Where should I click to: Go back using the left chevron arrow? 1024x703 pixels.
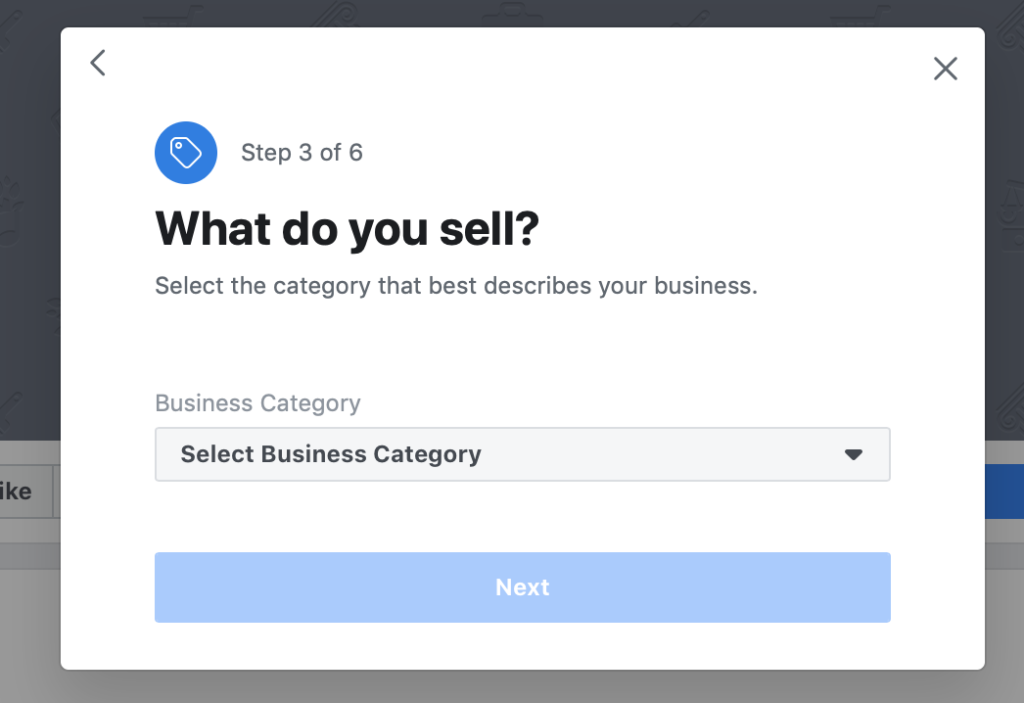point(97,63)
